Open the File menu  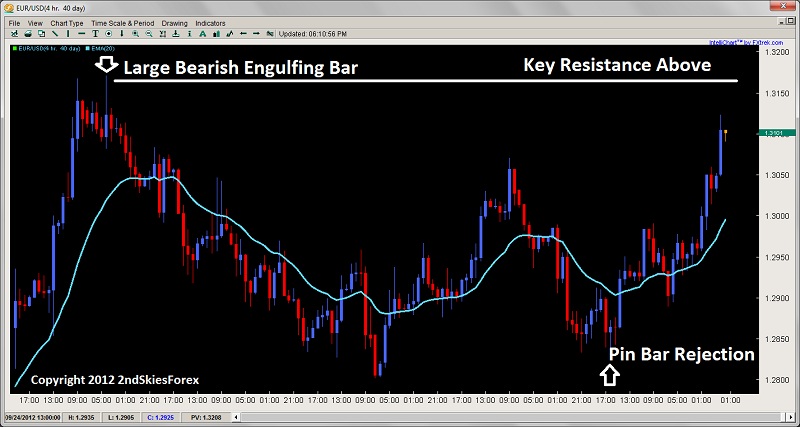[x=14, y=23]
